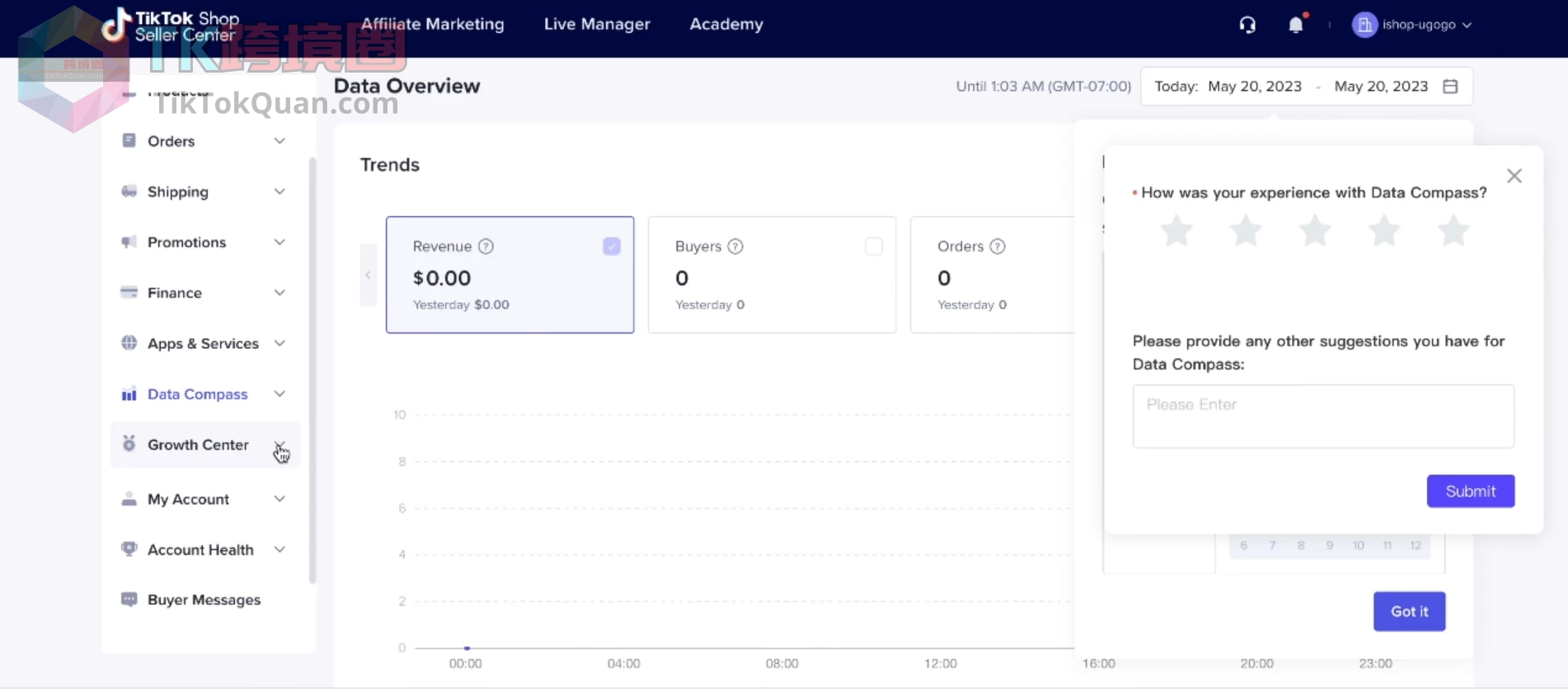The image size is (1568, 692).
Task: Click the Until 1:03 AM timestamp text
Action: pyautogui.click(x=1044, y=86)
